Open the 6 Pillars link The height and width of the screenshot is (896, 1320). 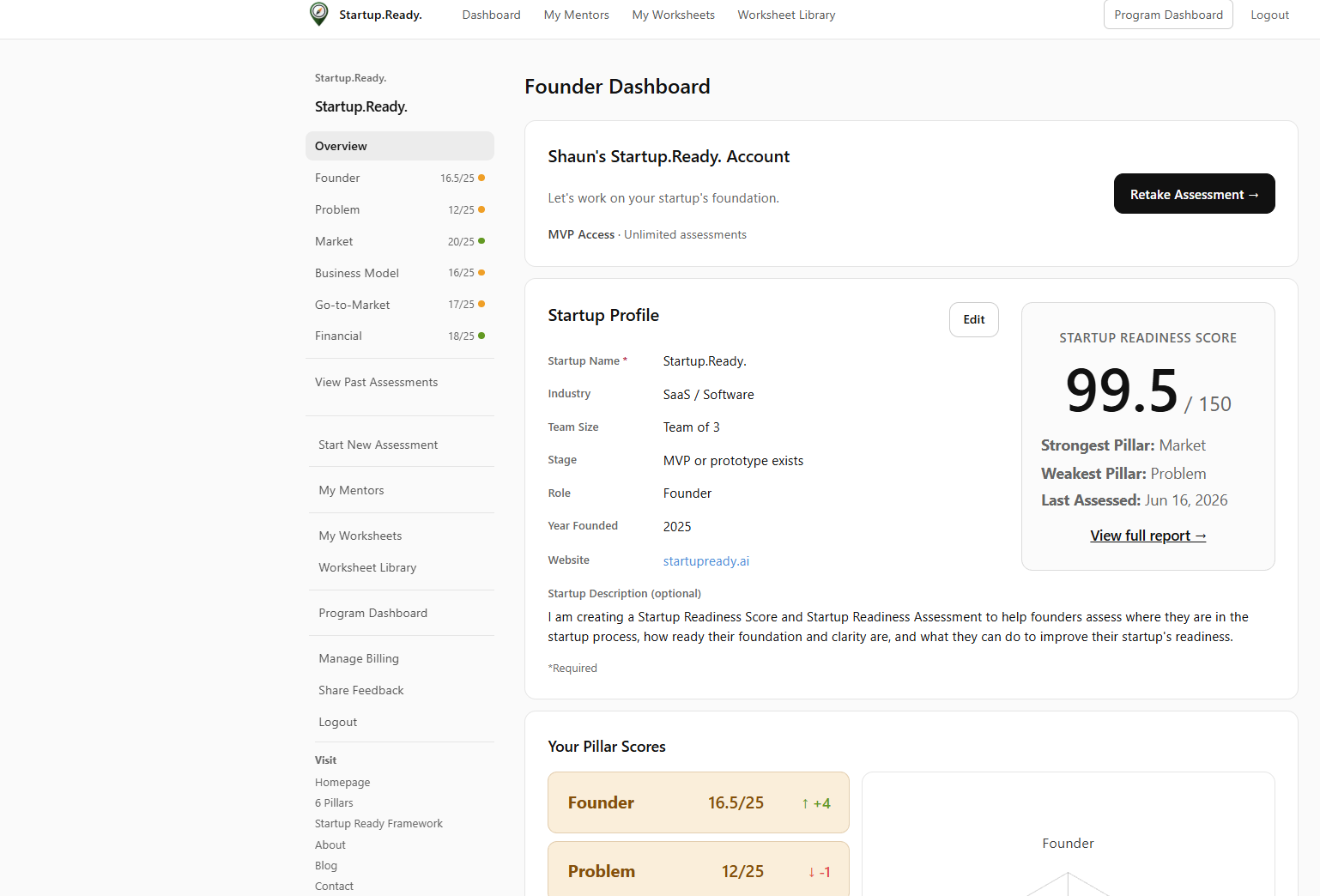(x=334, y=802)
